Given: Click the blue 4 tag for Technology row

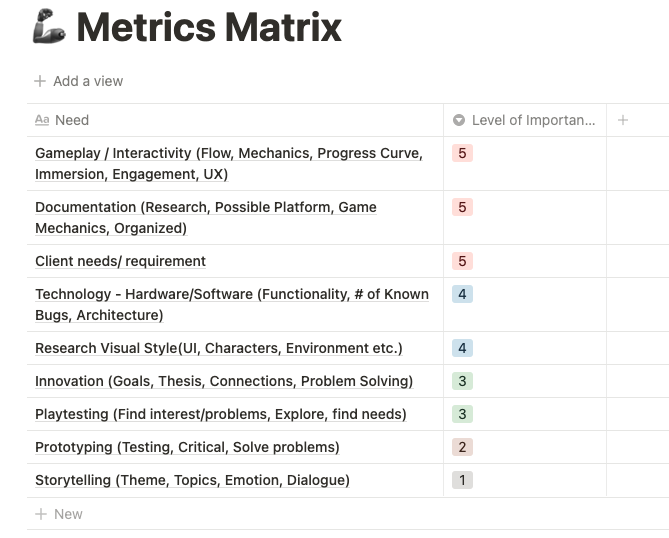Looking at the screenshot, I should (462, 294).
